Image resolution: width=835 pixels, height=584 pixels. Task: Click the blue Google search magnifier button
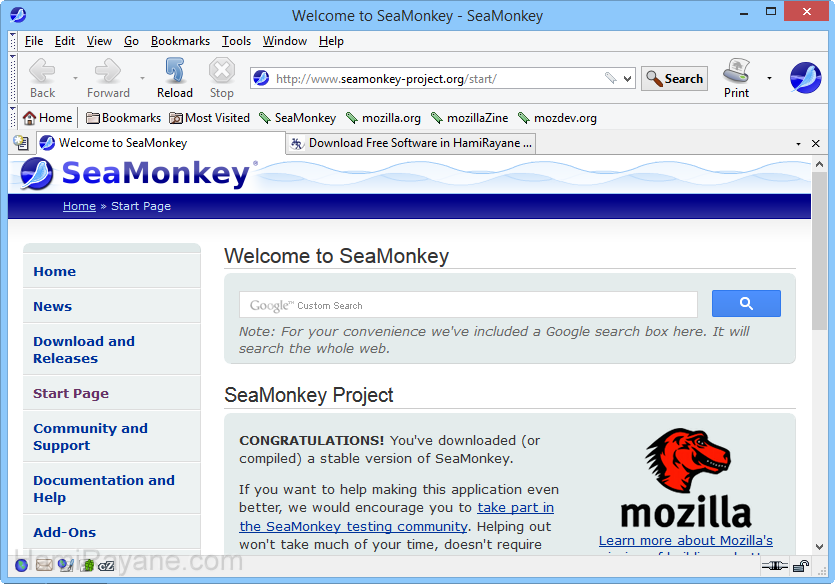pos(746,303)
